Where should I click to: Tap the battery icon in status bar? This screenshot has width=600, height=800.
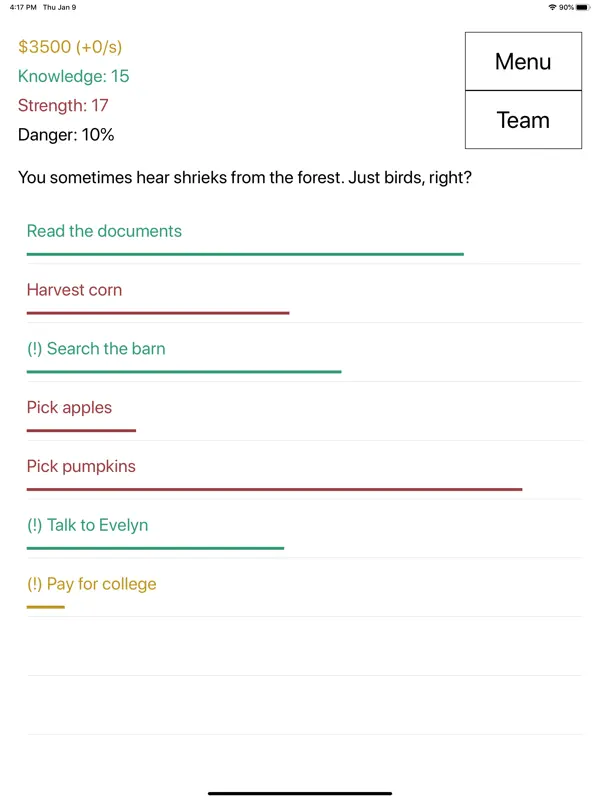[x=584, y=7]
